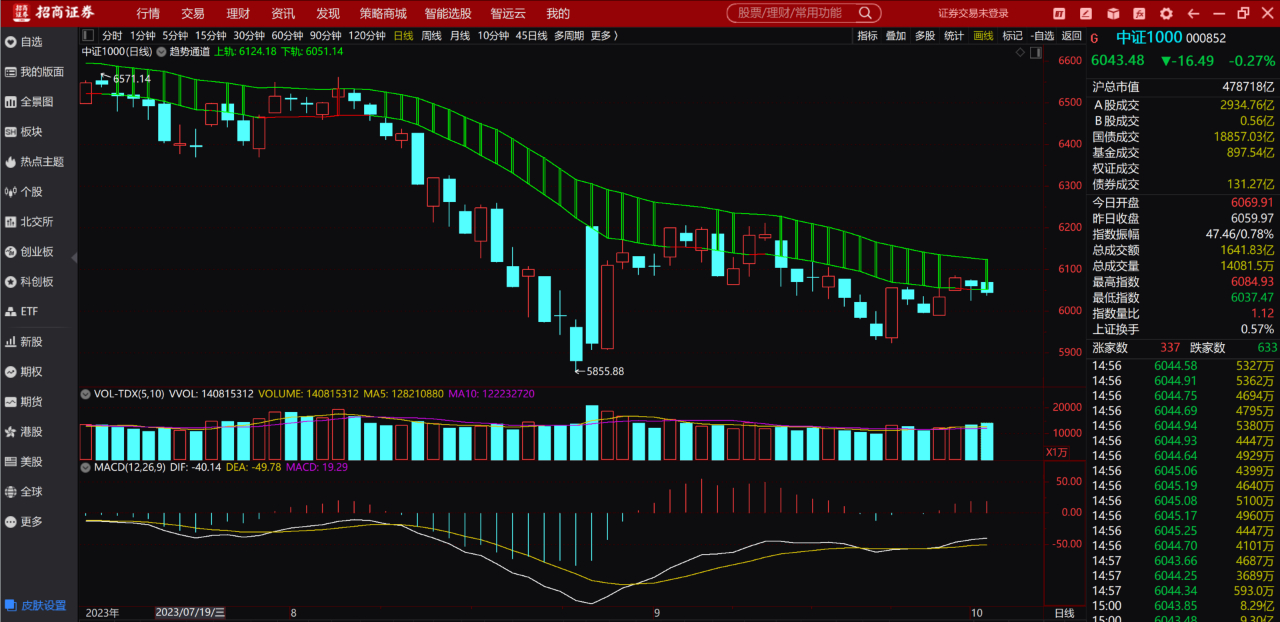The width and height of the screenshot is (1280, 622).
Task: Open the 策略商城 menu
Action: [382, 13]
